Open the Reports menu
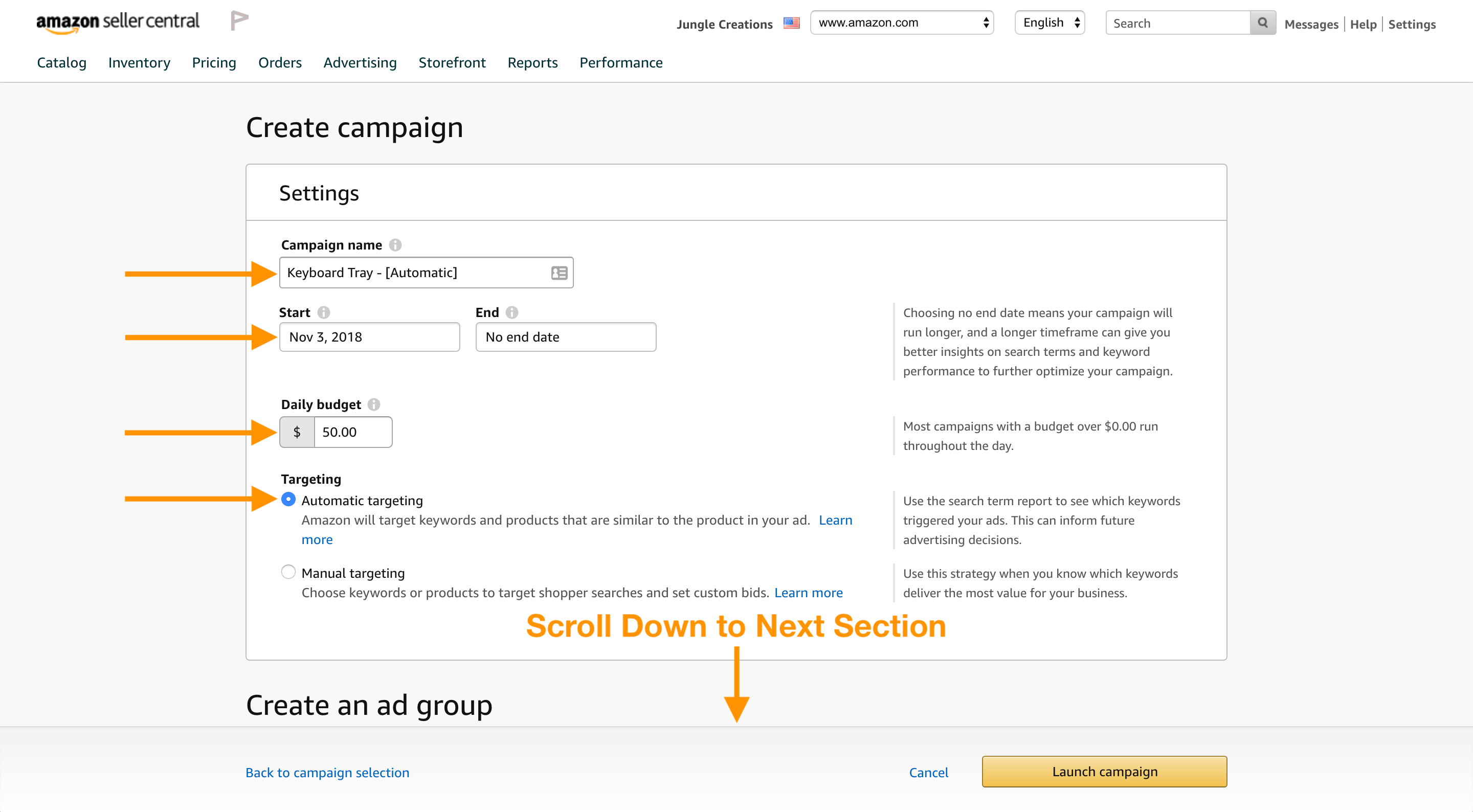This screenshot has height=812, width=1473. pos(532,62)
